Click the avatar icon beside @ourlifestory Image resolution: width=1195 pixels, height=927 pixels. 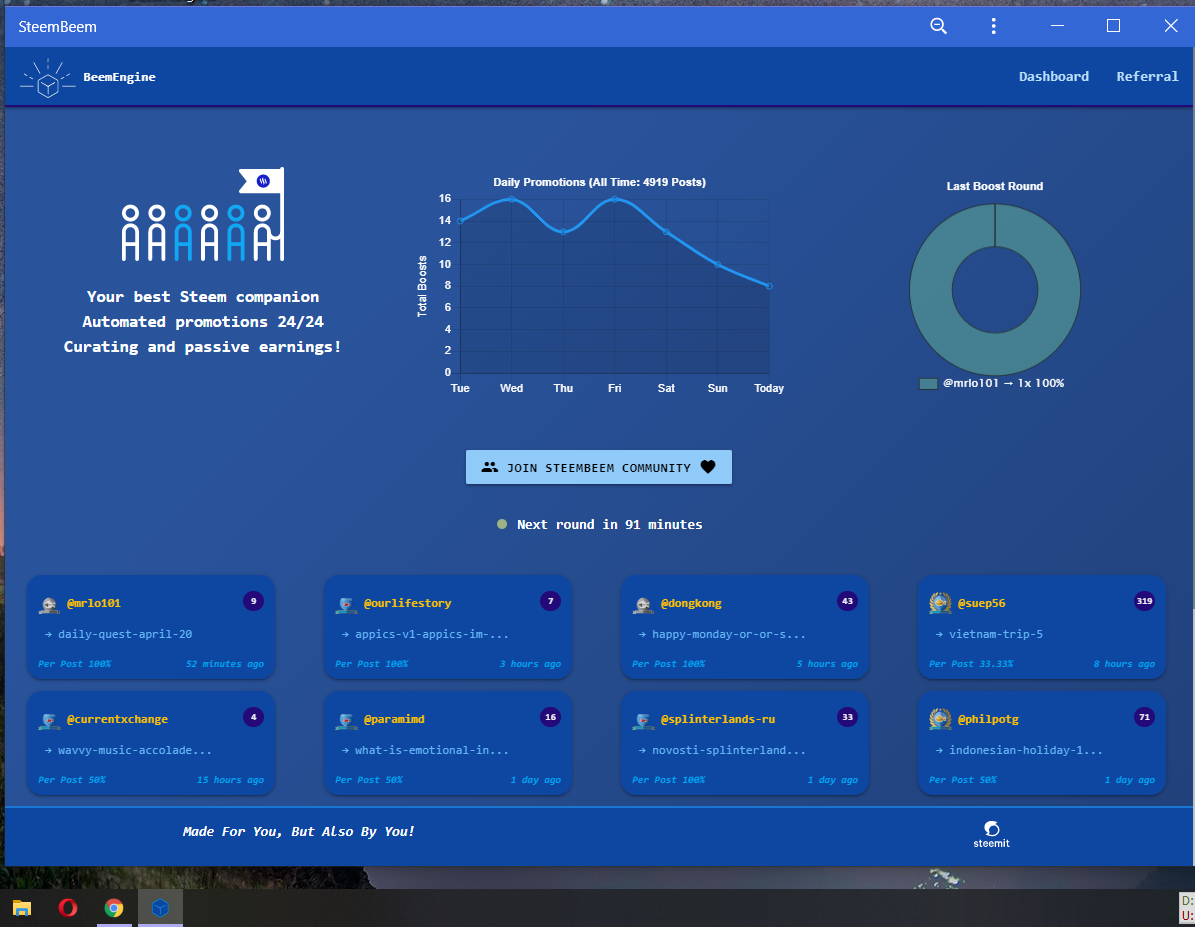pyautogui.click(x=346, y=604)
